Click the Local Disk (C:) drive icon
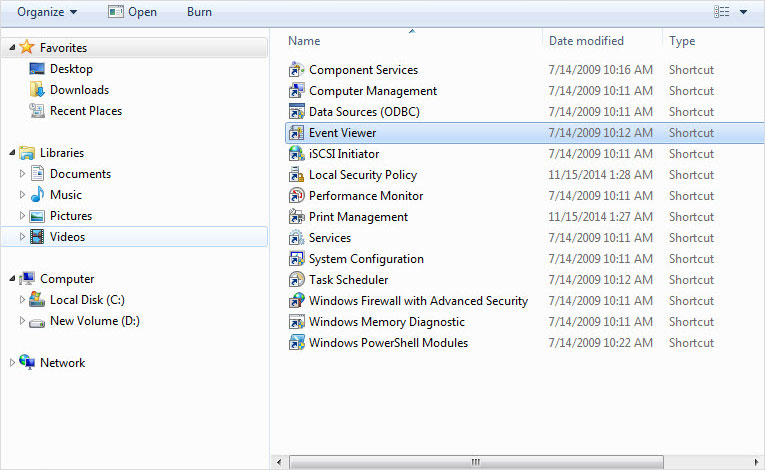 click(37, 299)
